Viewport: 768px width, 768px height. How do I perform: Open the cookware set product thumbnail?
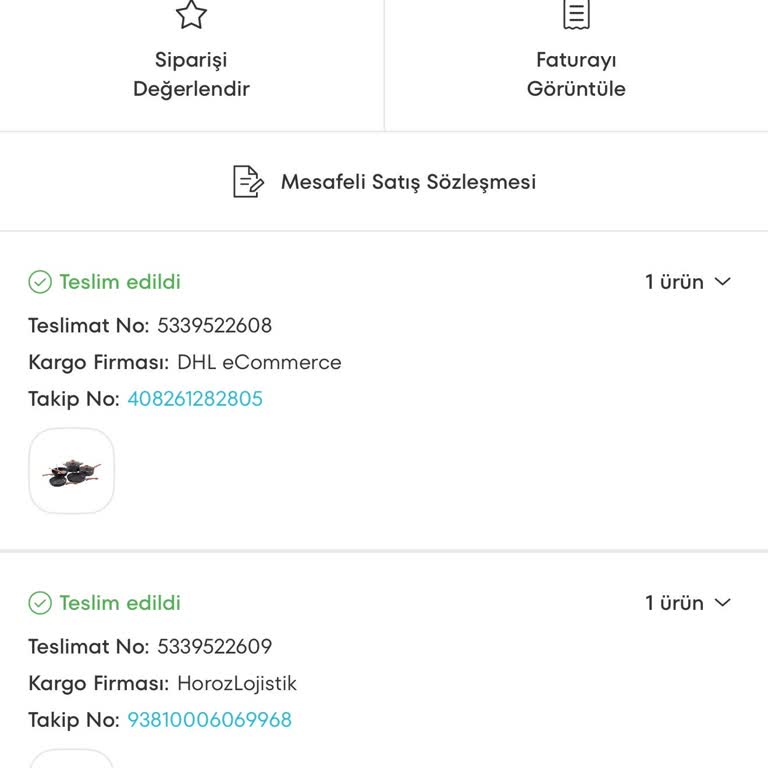[x=72, y=471]
